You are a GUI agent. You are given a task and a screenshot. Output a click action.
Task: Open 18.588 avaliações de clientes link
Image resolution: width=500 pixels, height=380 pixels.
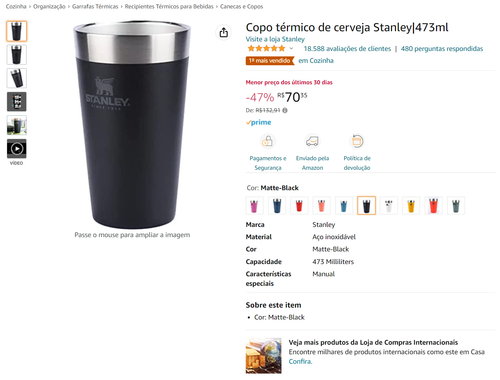[x=347, y=49]
